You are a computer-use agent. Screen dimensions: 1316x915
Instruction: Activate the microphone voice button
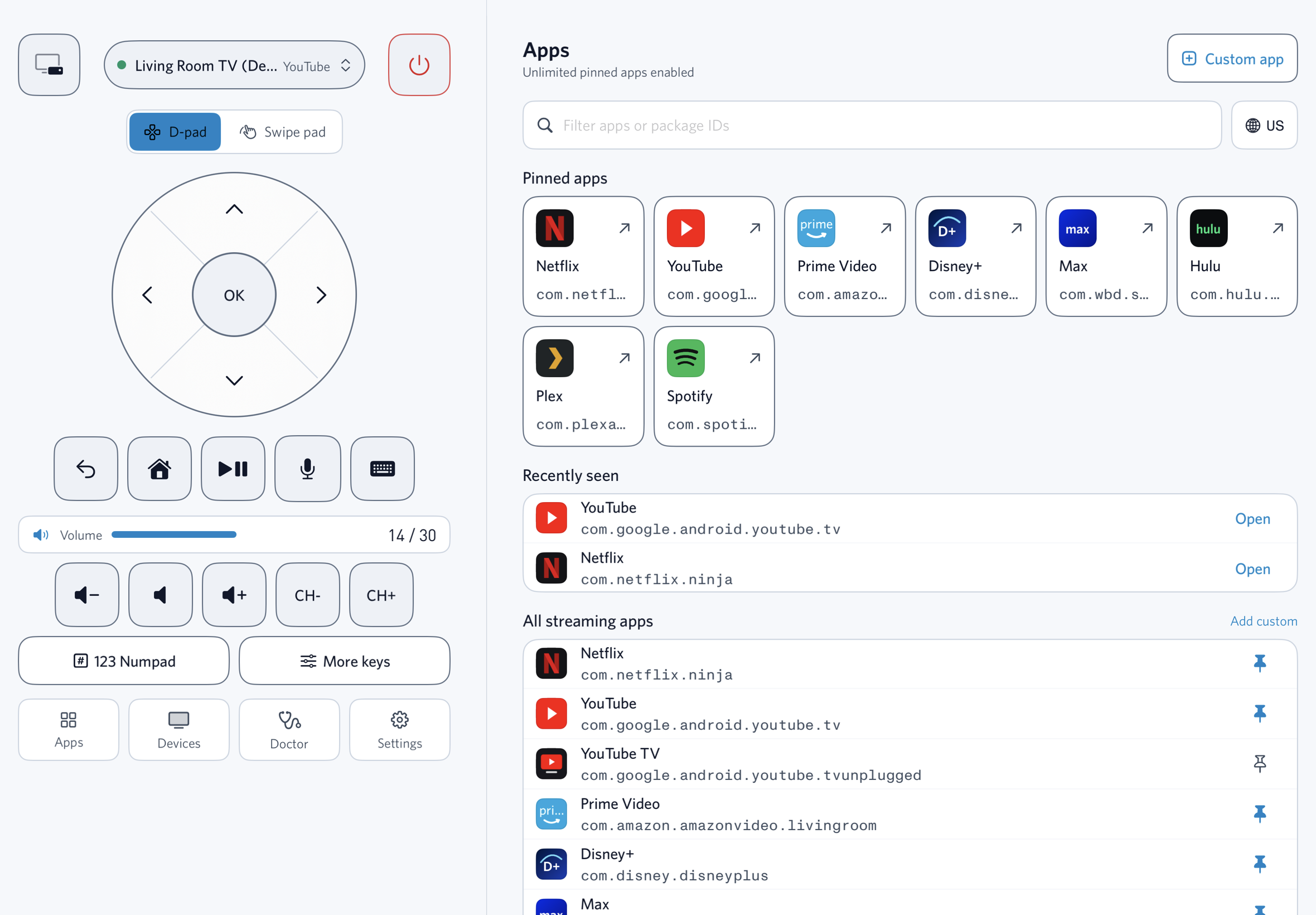click(308, 469)
